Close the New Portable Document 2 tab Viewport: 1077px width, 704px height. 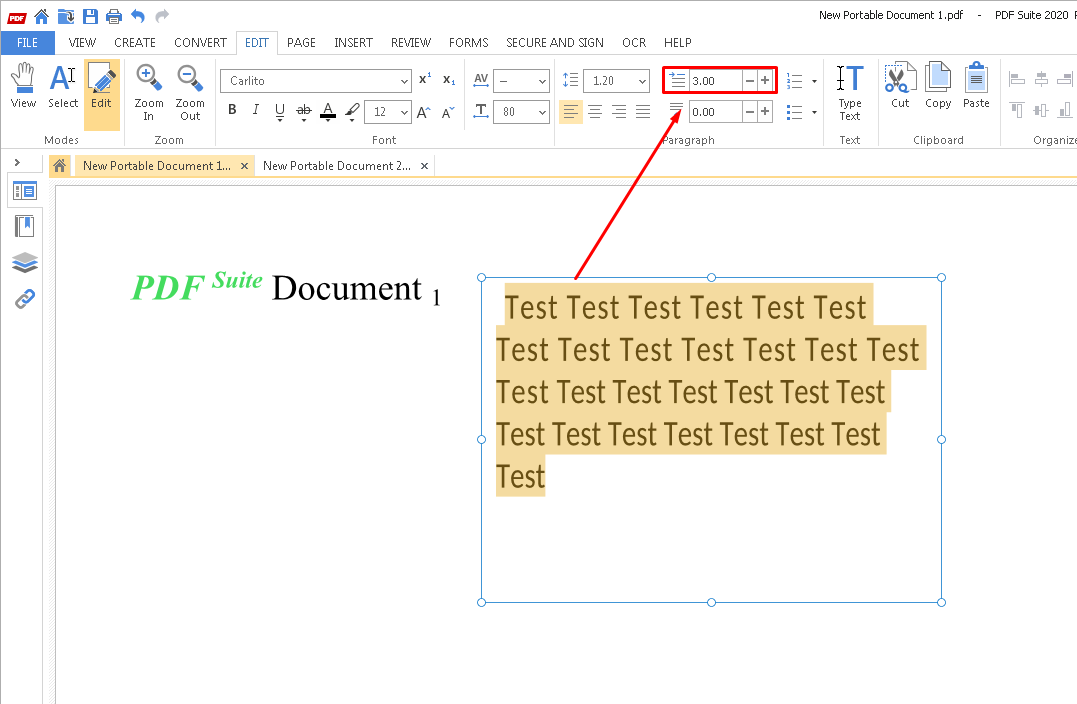pos(424,166)
